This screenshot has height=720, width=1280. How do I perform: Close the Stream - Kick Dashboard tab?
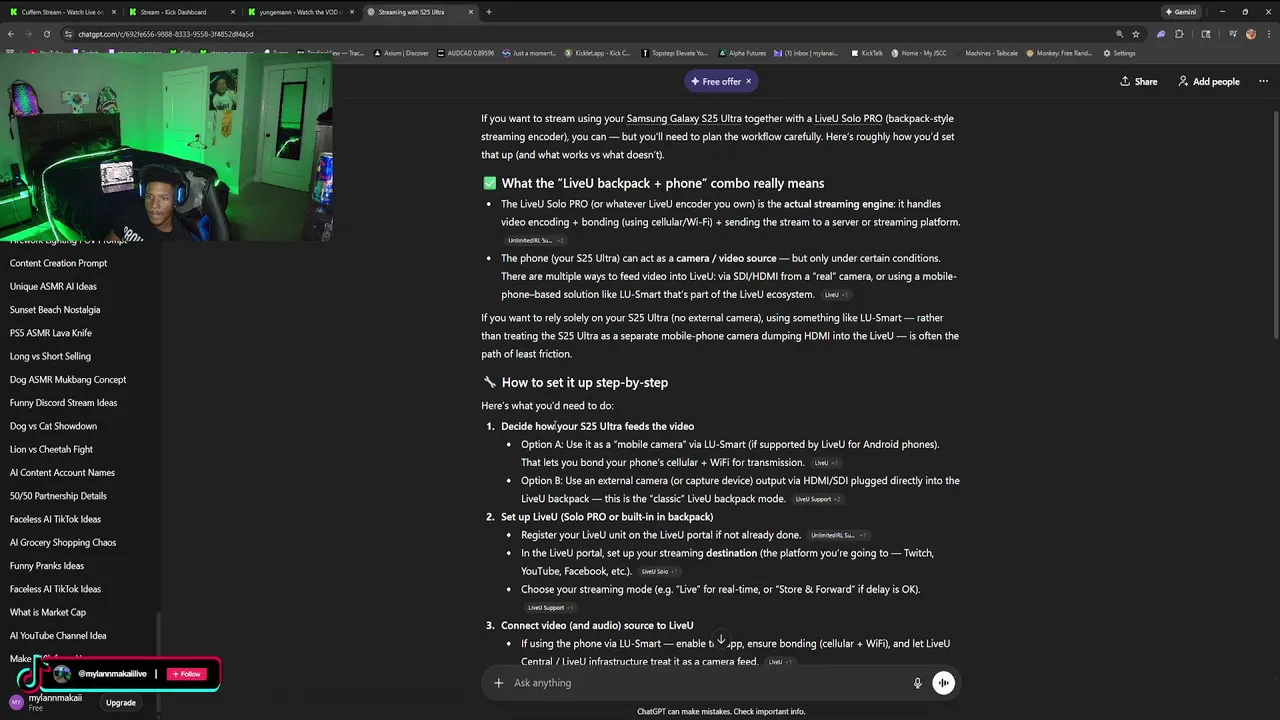pos(233,12)
